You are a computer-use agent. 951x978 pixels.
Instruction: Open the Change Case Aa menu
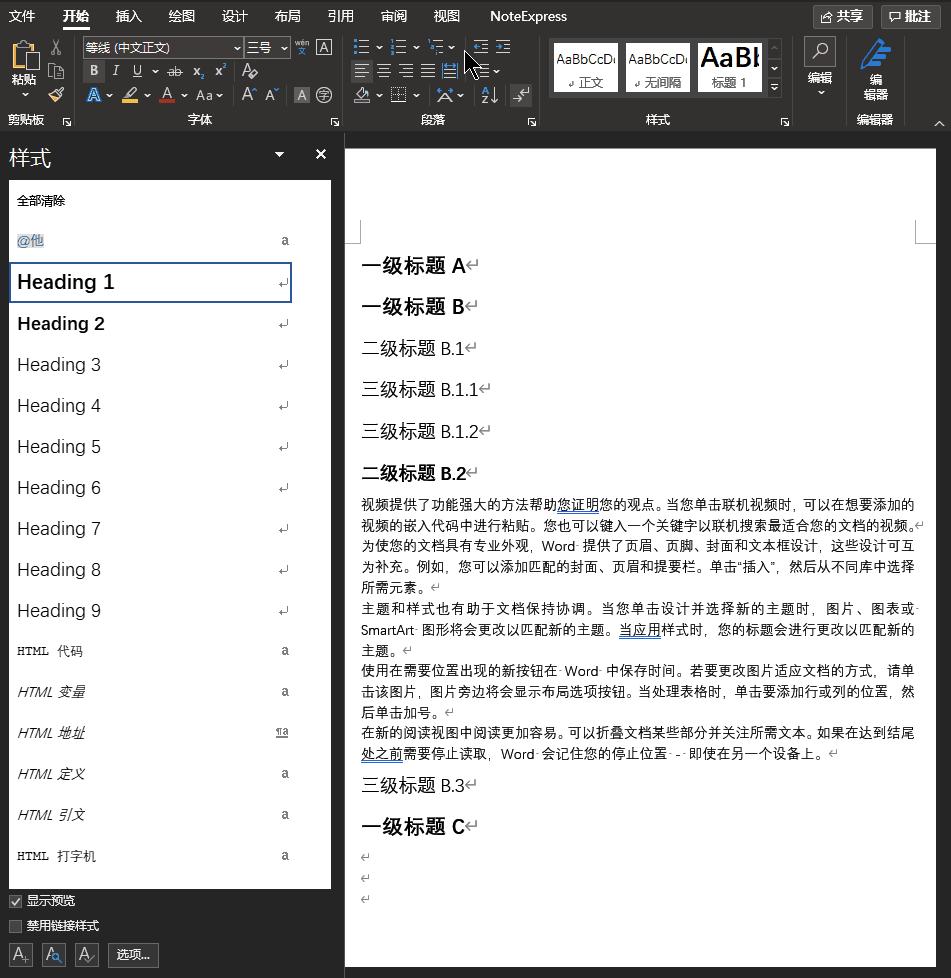(x=209, y=95)
